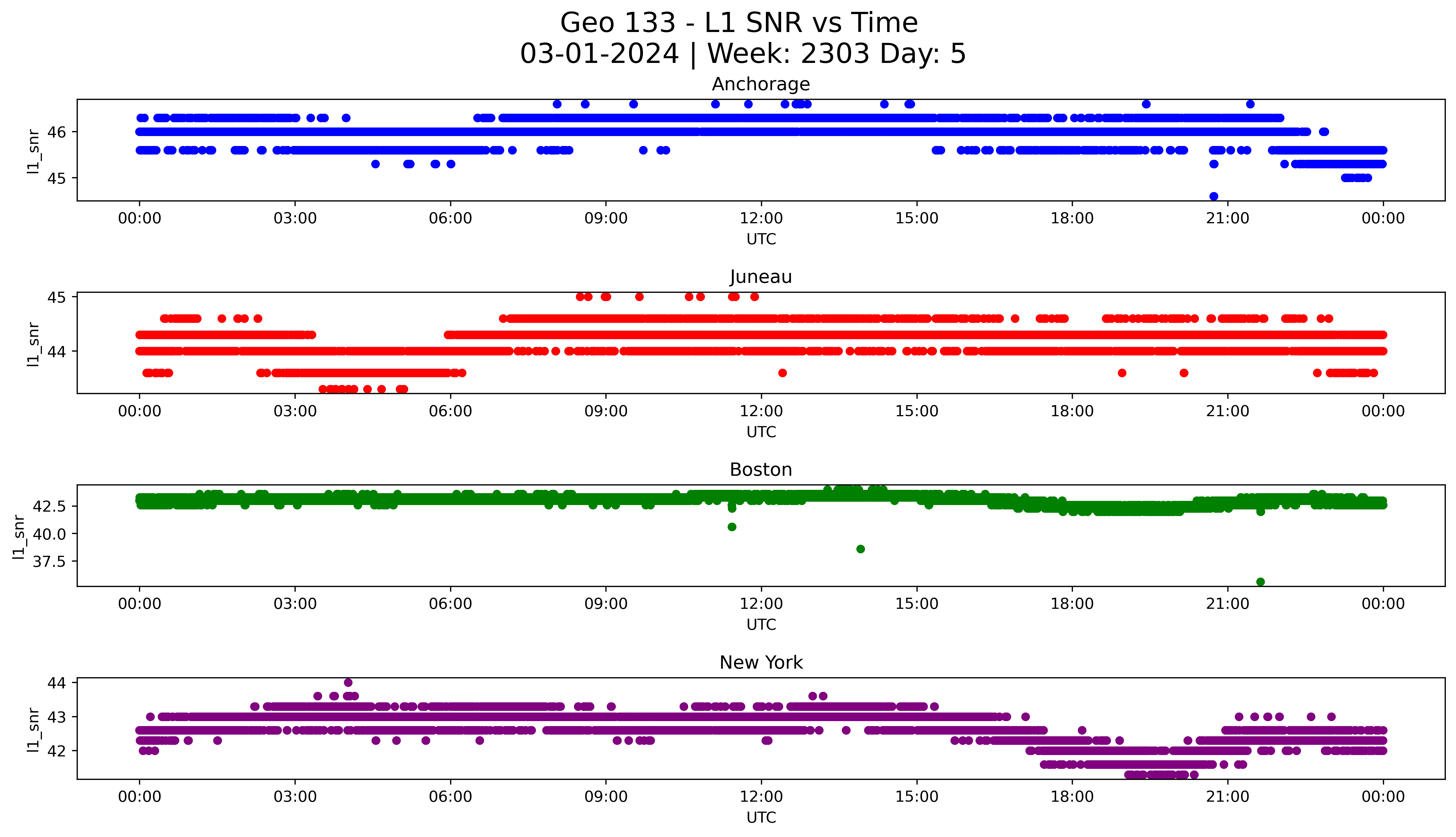Select the "Boston" subplot title
Screen dimensions: 1456x837
[760, 470]
